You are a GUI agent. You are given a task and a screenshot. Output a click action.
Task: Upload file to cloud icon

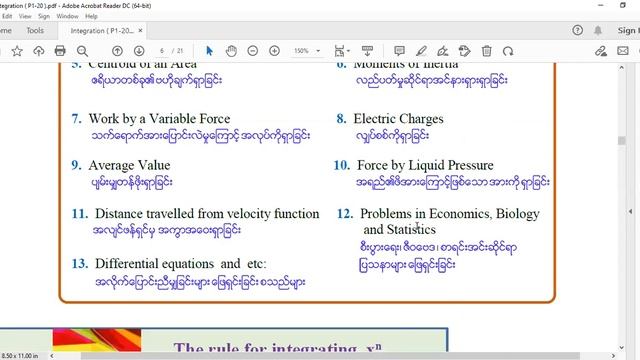tap(39, 51)
